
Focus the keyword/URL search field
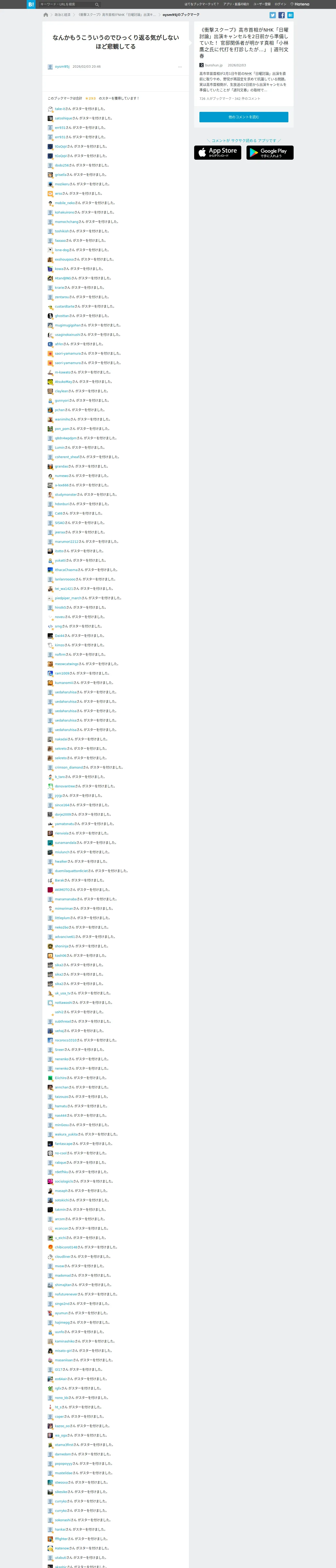66,4
